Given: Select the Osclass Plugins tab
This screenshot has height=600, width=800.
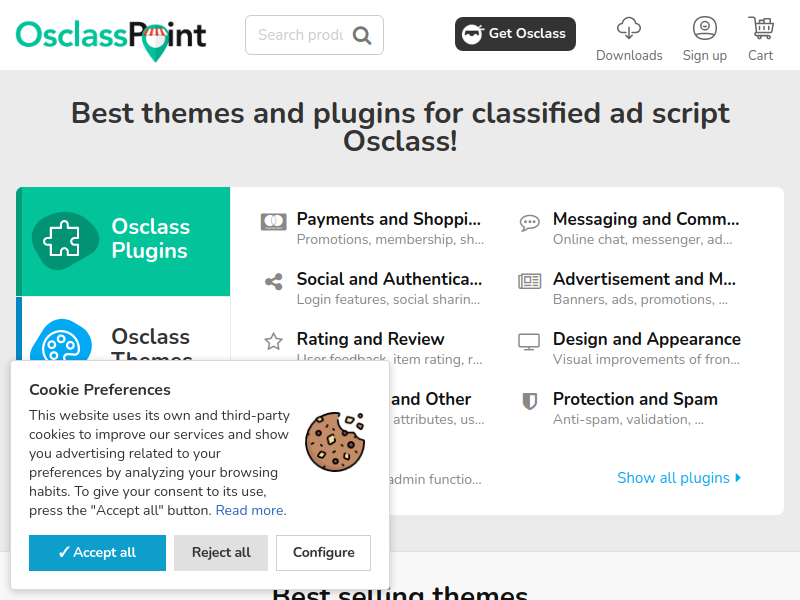Looking at the screenshot, I should 123,241.
